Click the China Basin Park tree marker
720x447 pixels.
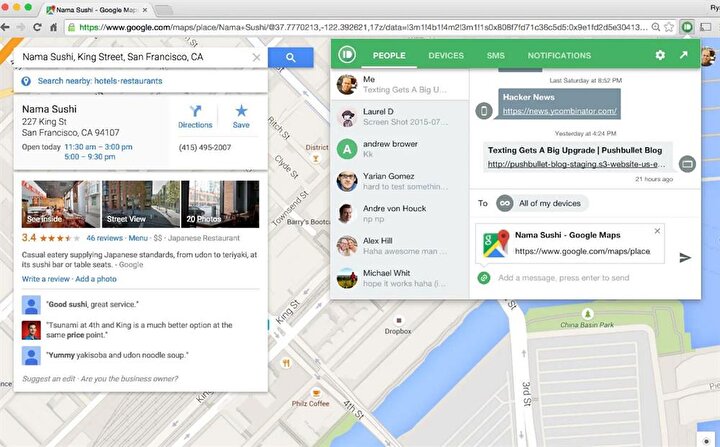[587, 314]
